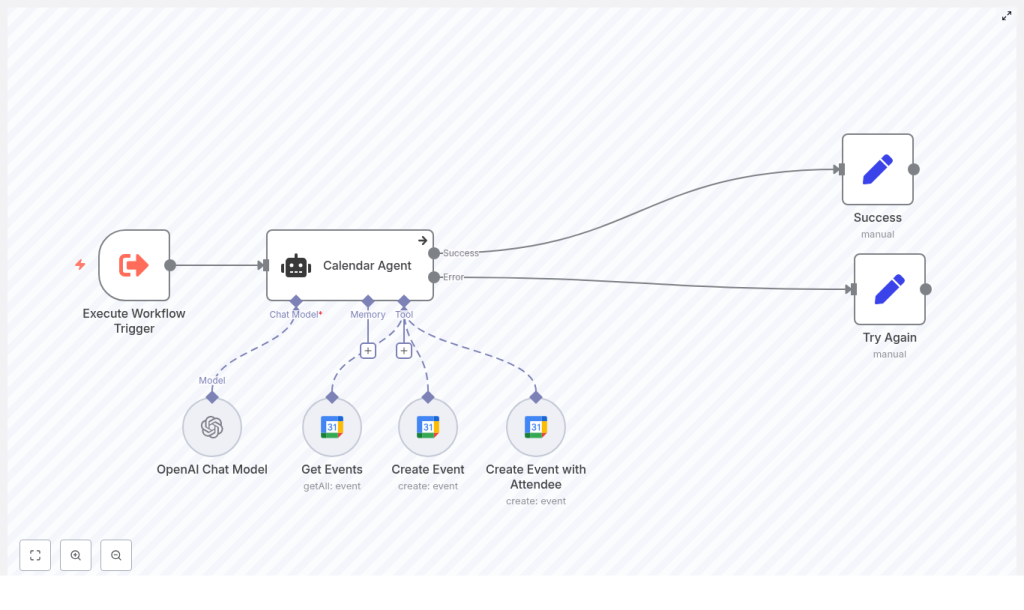Open the Success manual edit node
The width and height of the screenshot is (1024, 610).
(877, 168)
